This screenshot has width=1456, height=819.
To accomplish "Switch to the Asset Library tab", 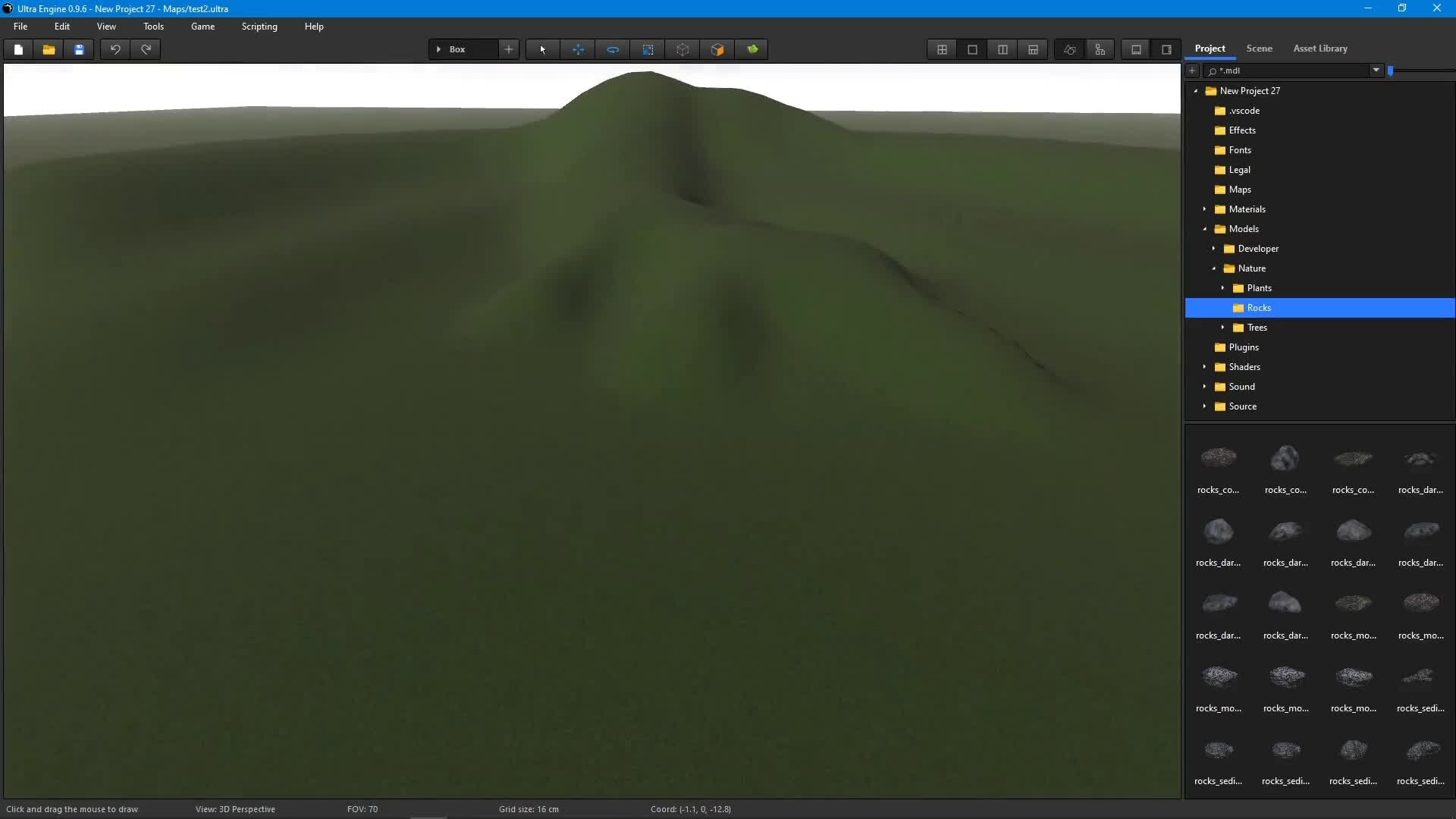I will [x=1319, y=49].
